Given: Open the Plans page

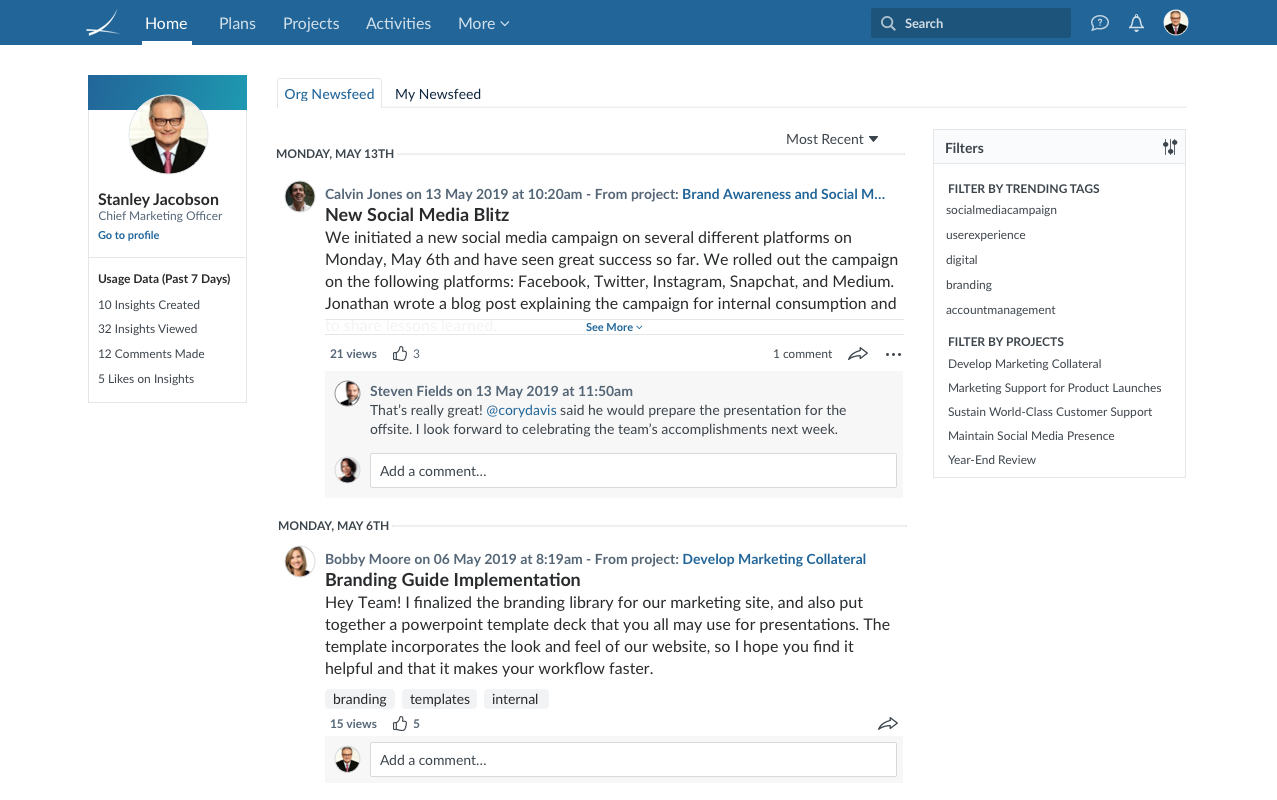Looking at the screenshot, I should 237,23.
